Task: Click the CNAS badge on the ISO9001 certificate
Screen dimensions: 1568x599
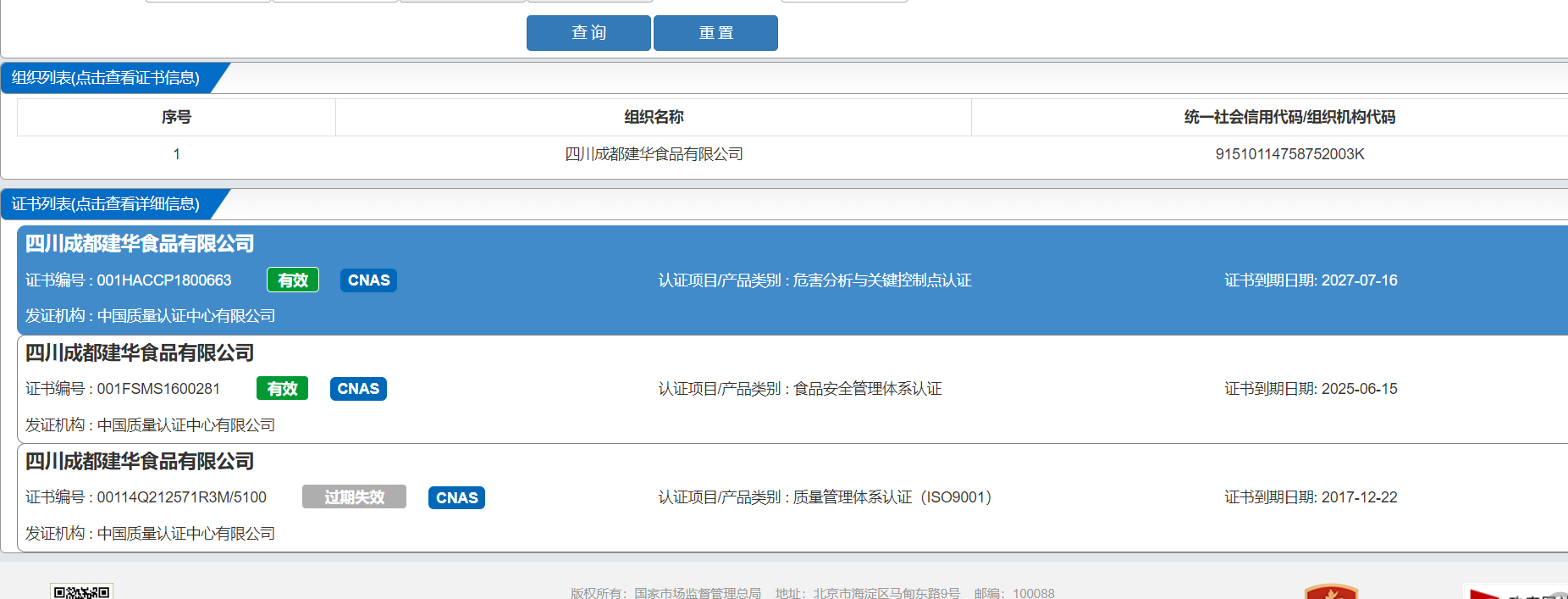Action: coord(456,497)
